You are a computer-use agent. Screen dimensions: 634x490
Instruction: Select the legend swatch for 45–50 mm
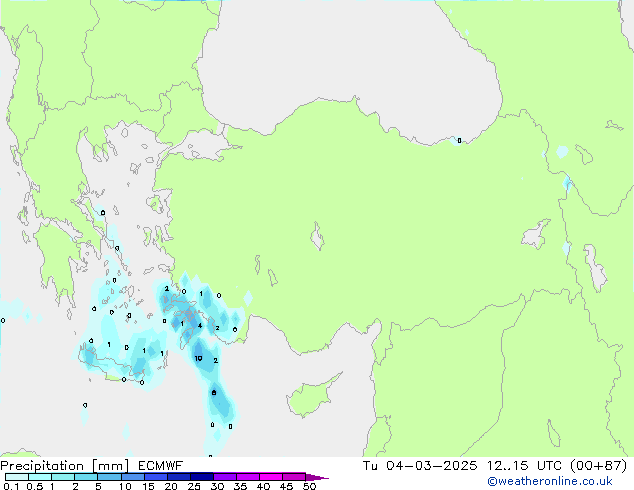pos(294,477)
